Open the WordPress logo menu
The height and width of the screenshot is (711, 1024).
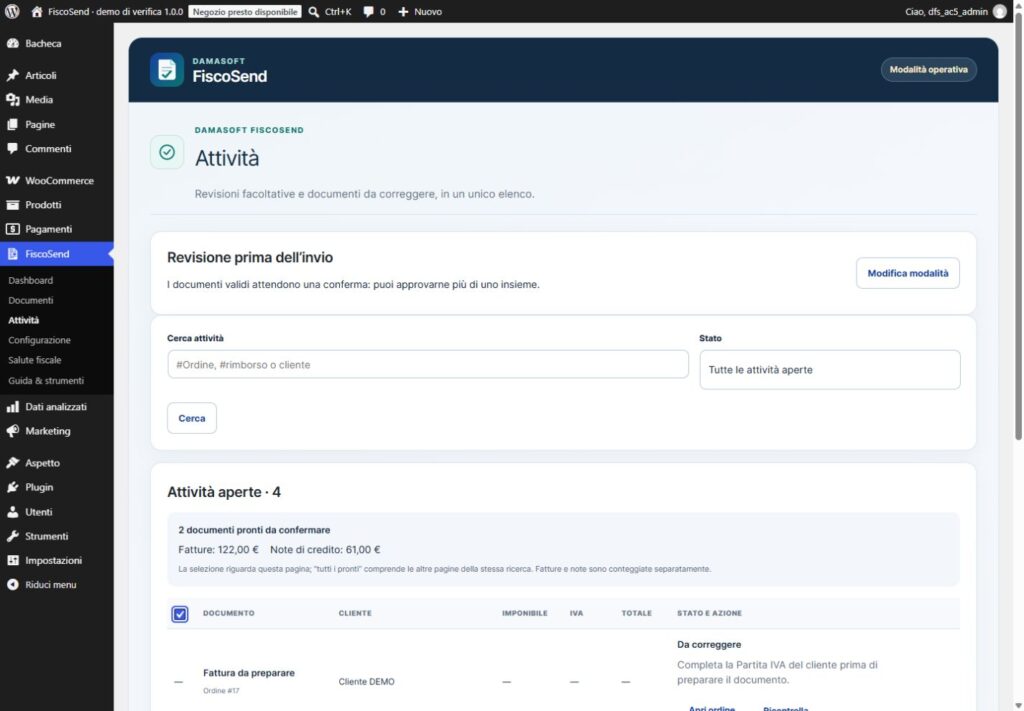point(12,11)
